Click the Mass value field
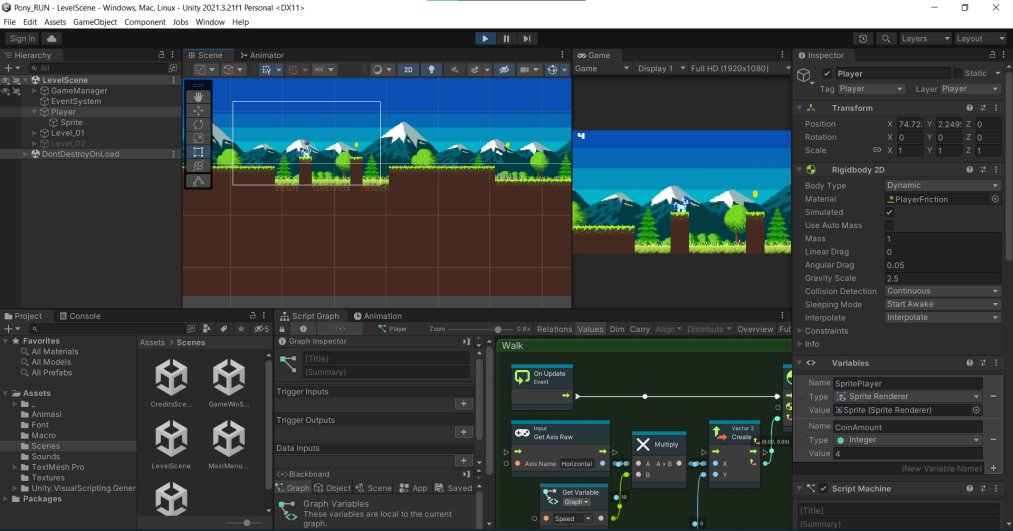Viewport: 1013px width, 531px height. point(943,238)
